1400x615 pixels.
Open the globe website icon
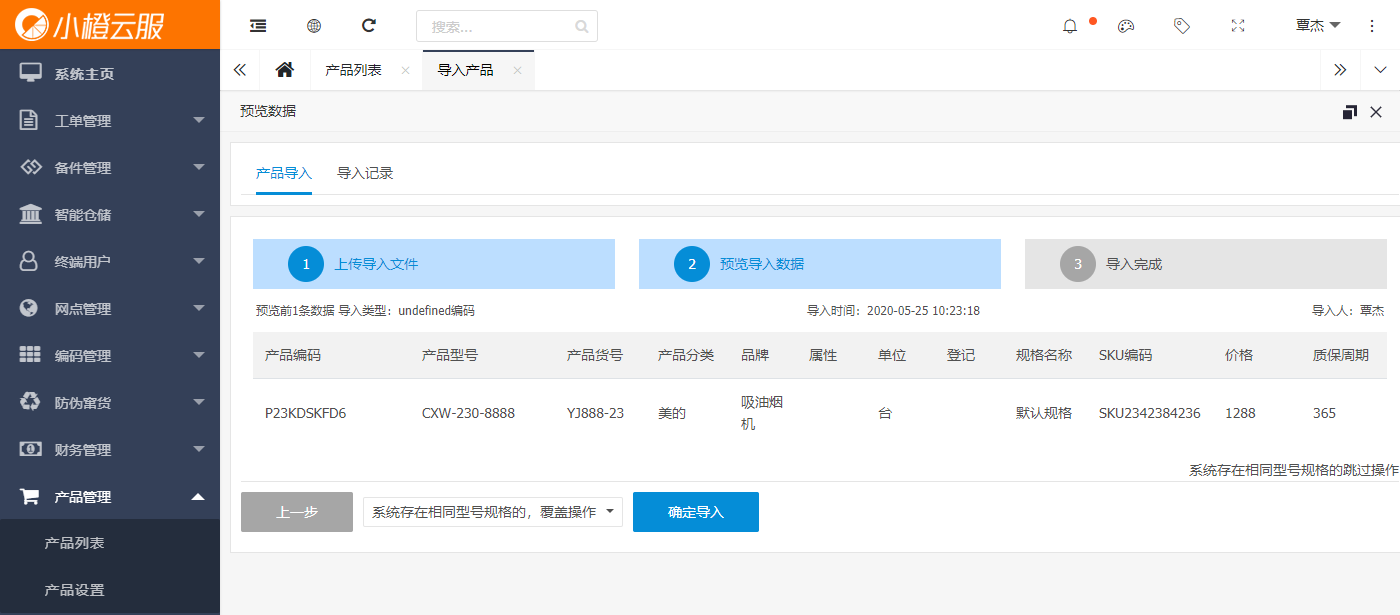(x=314, y=26)
